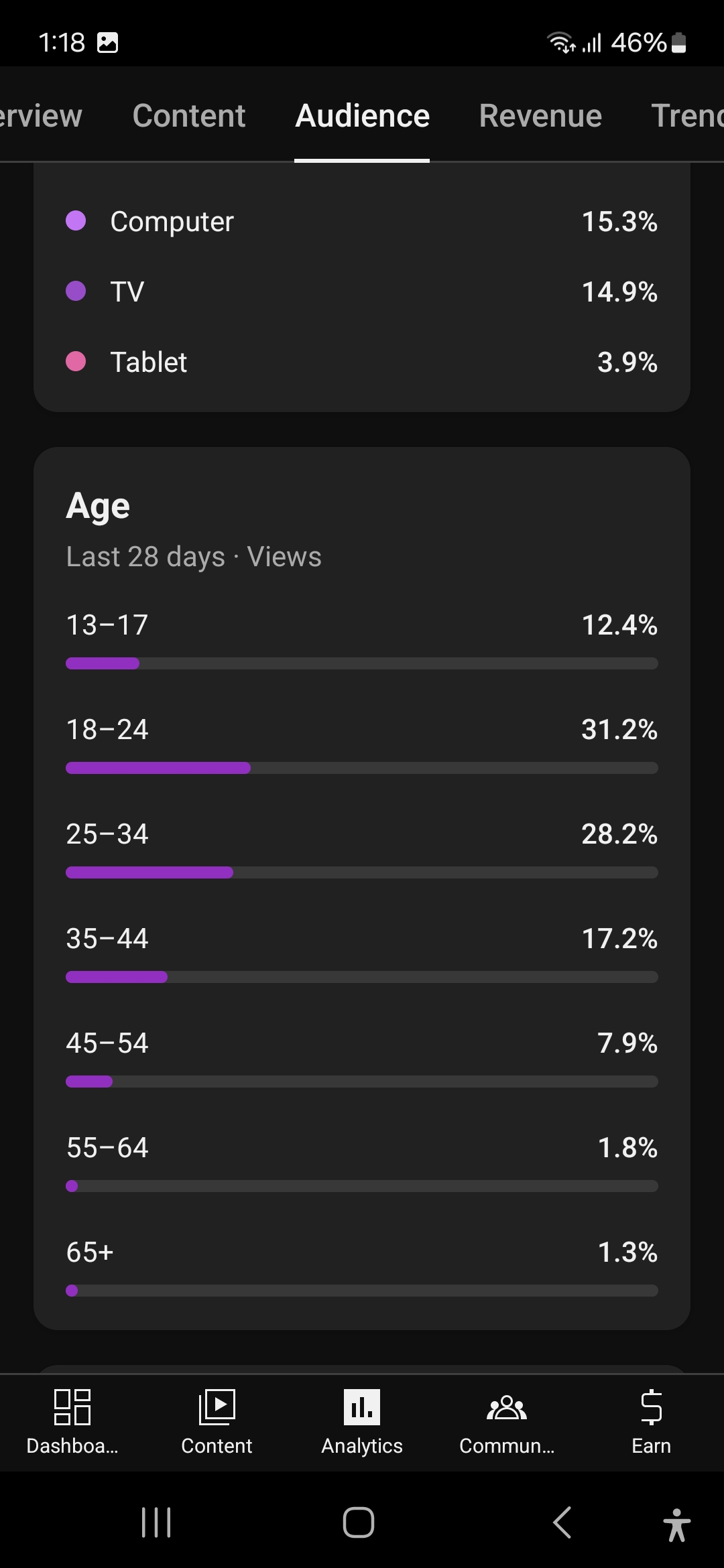Tap the Age card title
The height and width of the screenshot is (1568, 724).
click(98, 506)
